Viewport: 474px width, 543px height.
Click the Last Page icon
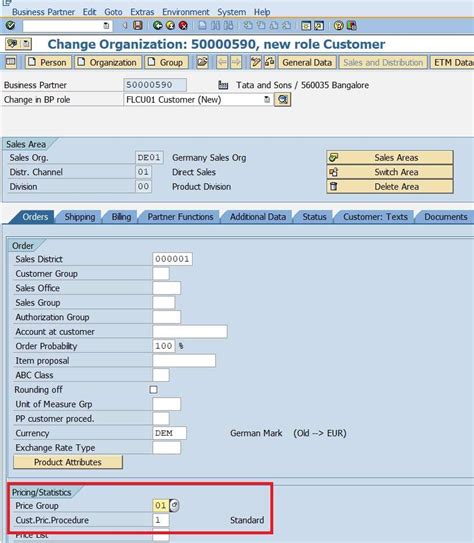click(x=286, y=26)
